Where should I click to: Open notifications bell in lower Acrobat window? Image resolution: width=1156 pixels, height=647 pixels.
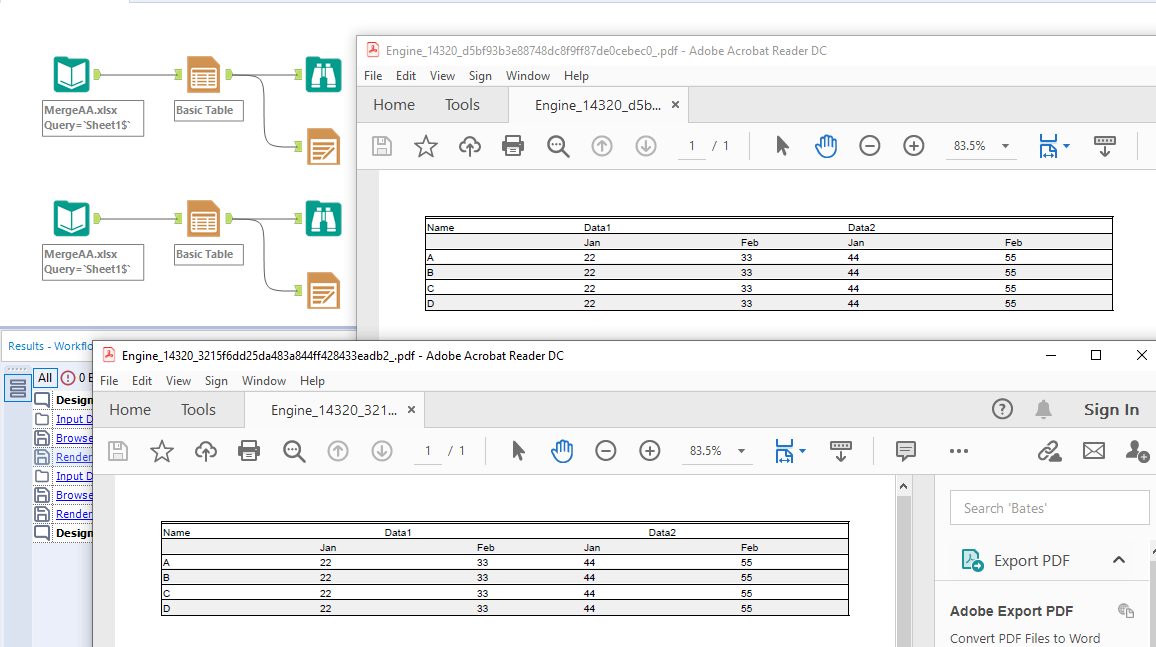point(1044,409)
